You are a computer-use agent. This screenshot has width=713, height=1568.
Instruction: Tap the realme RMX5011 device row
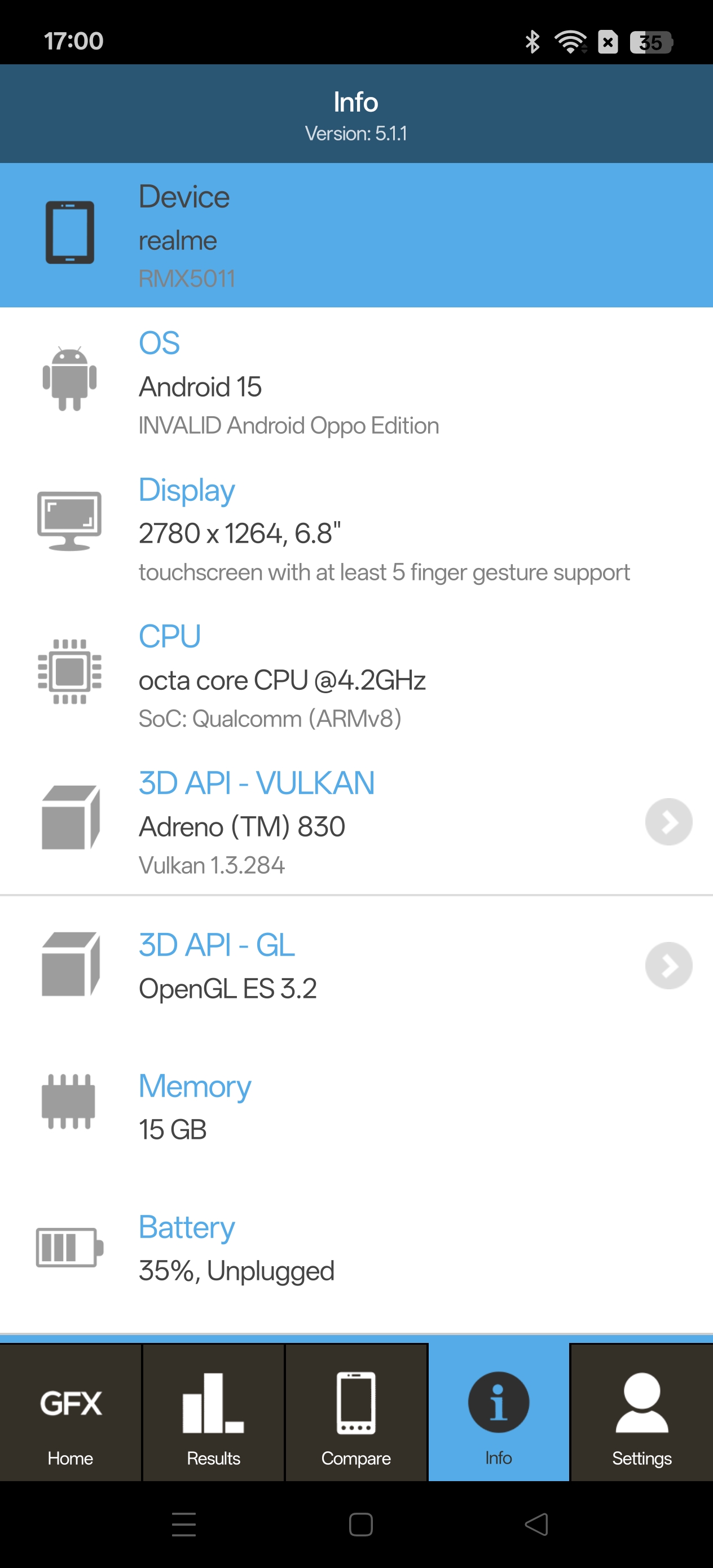[x=356, y=236]
